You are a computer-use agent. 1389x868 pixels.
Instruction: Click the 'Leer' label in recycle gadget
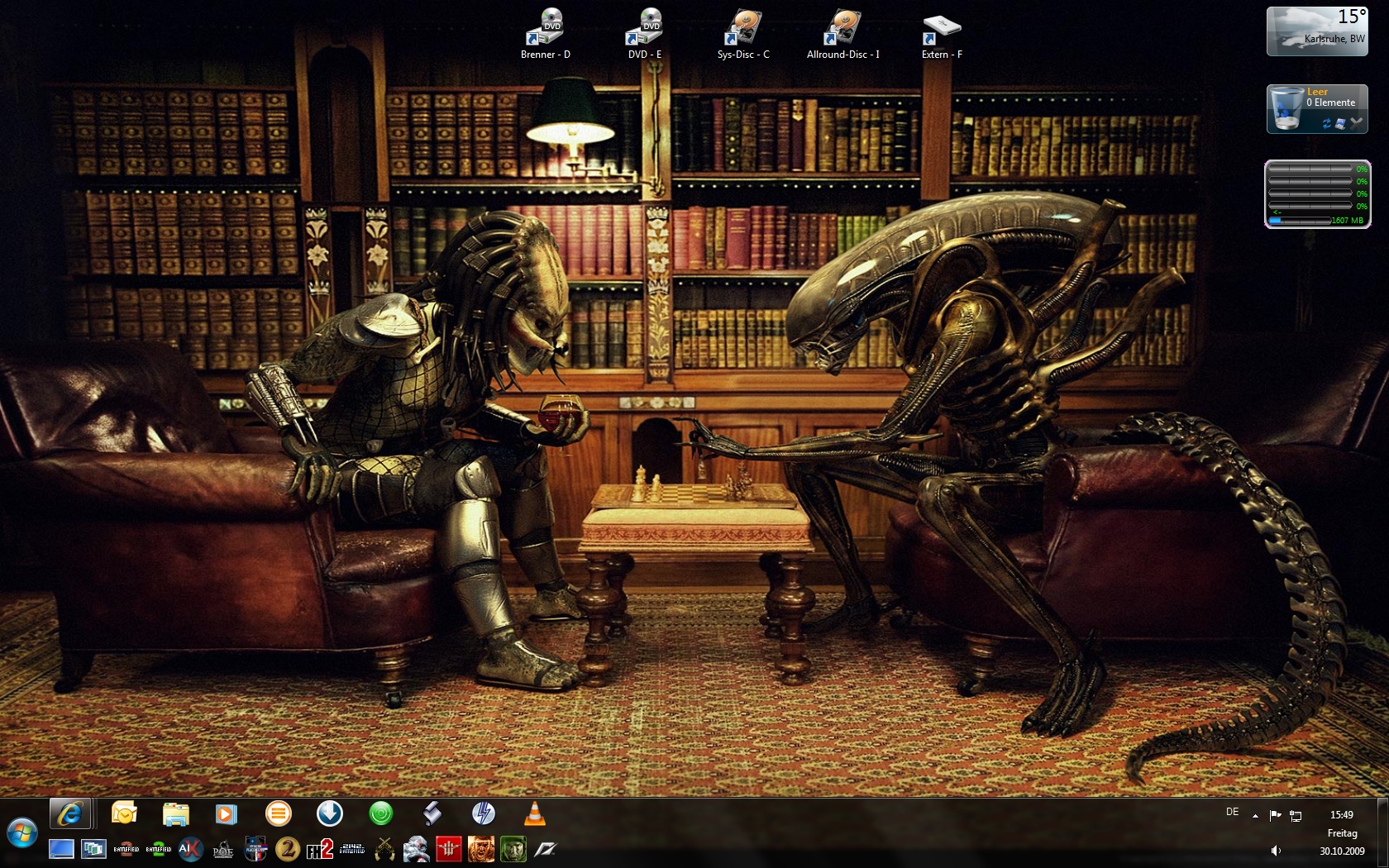coord(1317,92)
